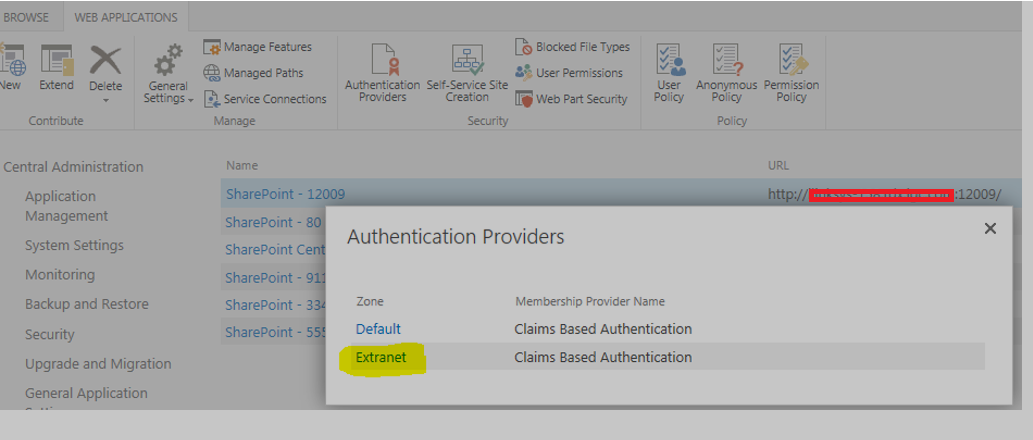Open System Settings in left navigation
The width and height of the screenshot is (1033, 440).
point(74,245)
